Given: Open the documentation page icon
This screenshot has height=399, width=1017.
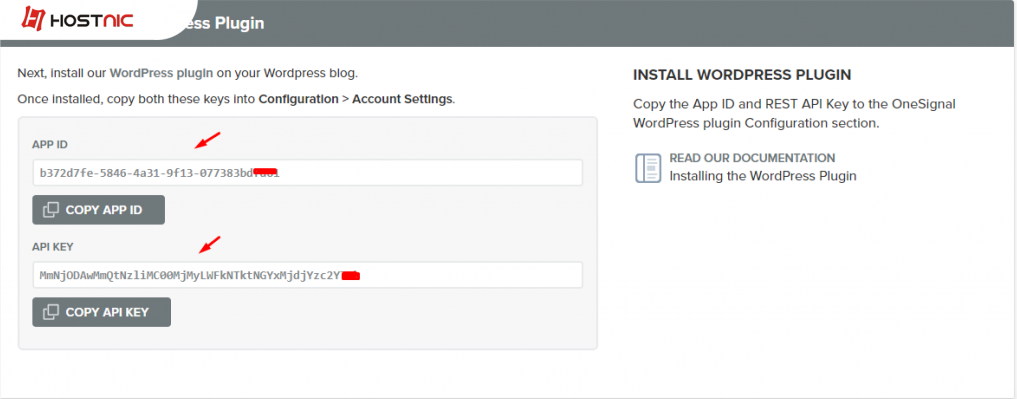Looking at the screenshot, I should point(647,167).
